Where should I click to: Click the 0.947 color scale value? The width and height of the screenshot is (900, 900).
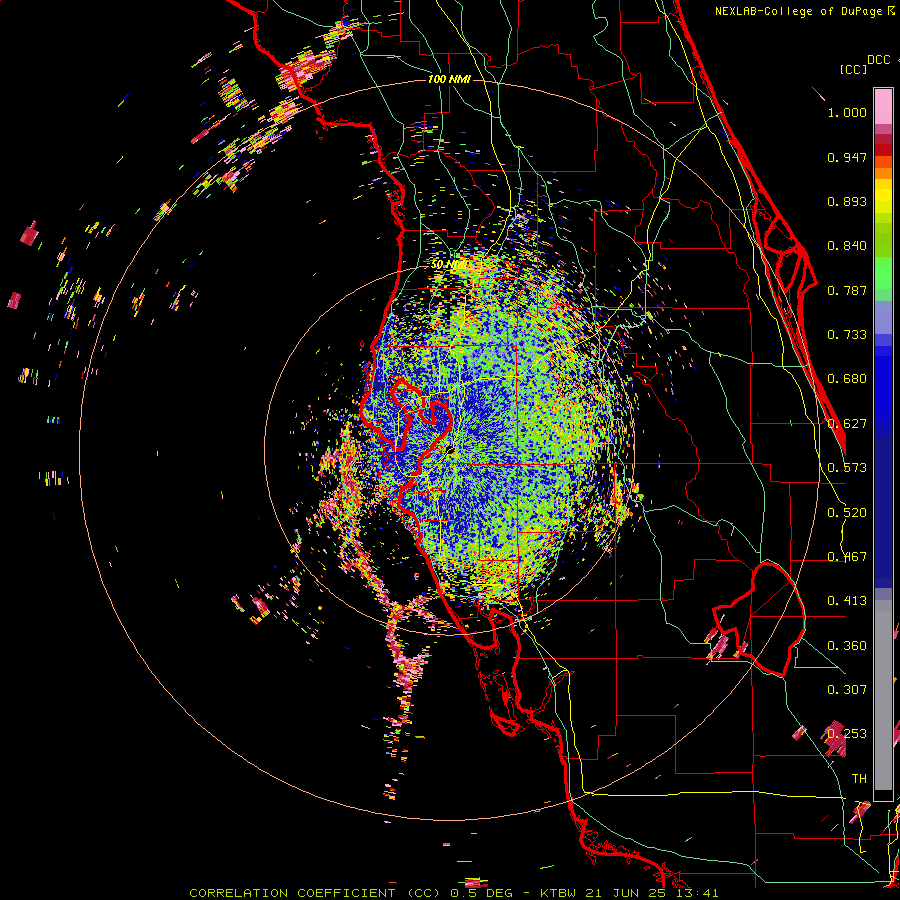847,157
